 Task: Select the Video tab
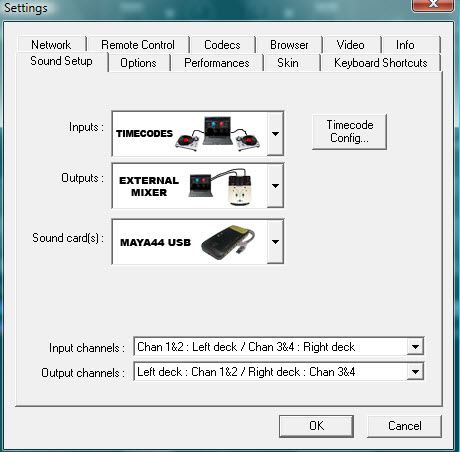point(350,45)
